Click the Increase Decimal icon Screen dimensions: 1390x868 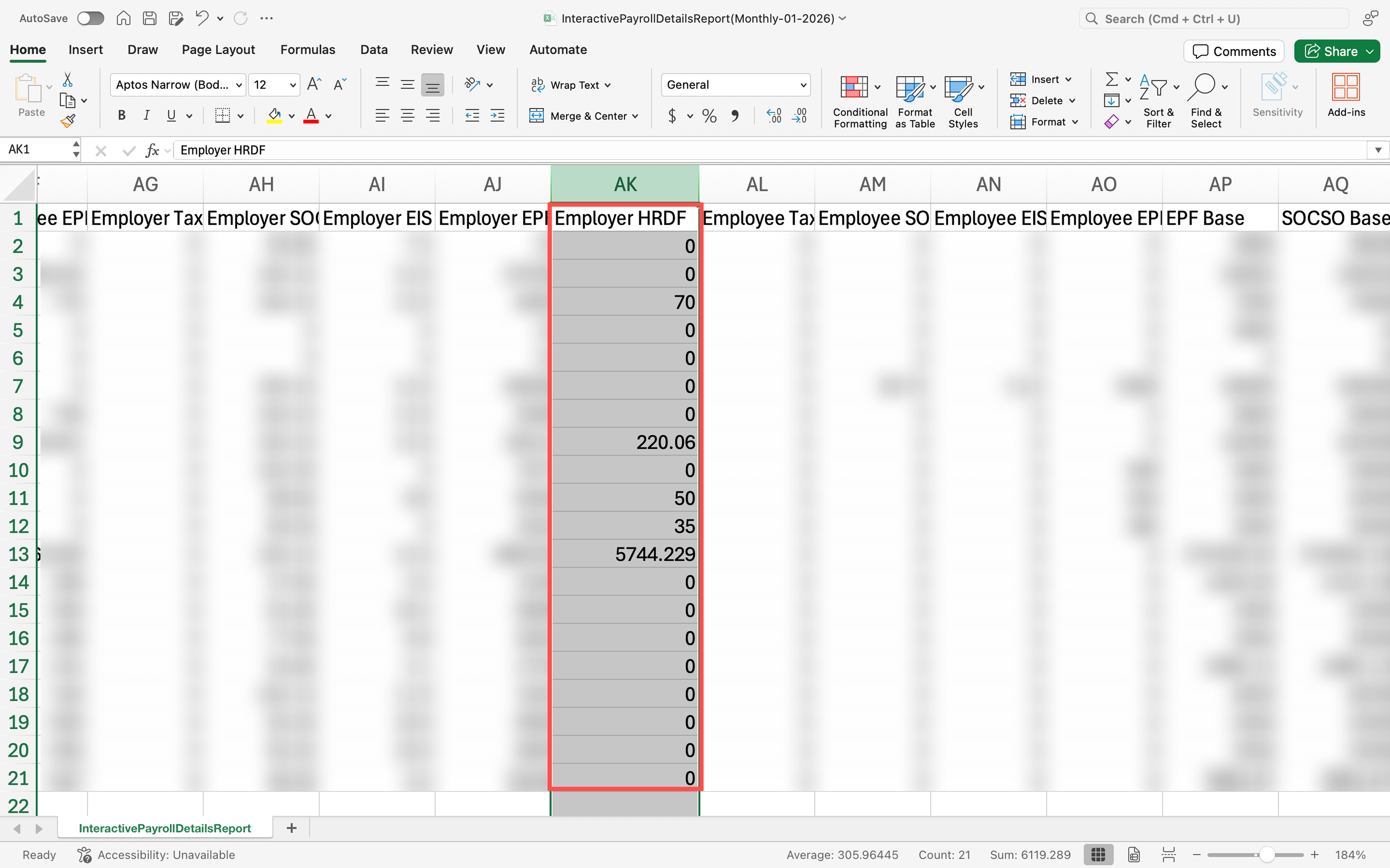773,116
